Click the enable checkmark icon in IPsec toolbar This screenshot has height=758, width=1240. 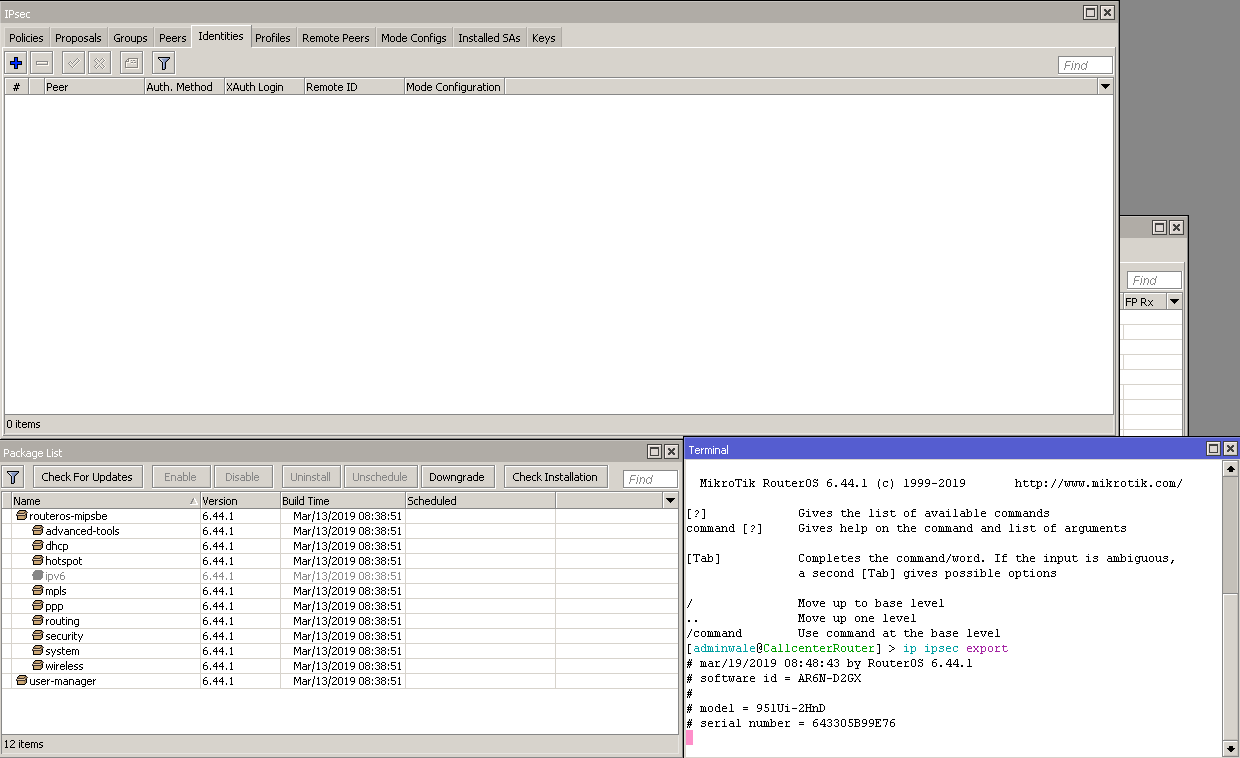[x=73, y=63]
